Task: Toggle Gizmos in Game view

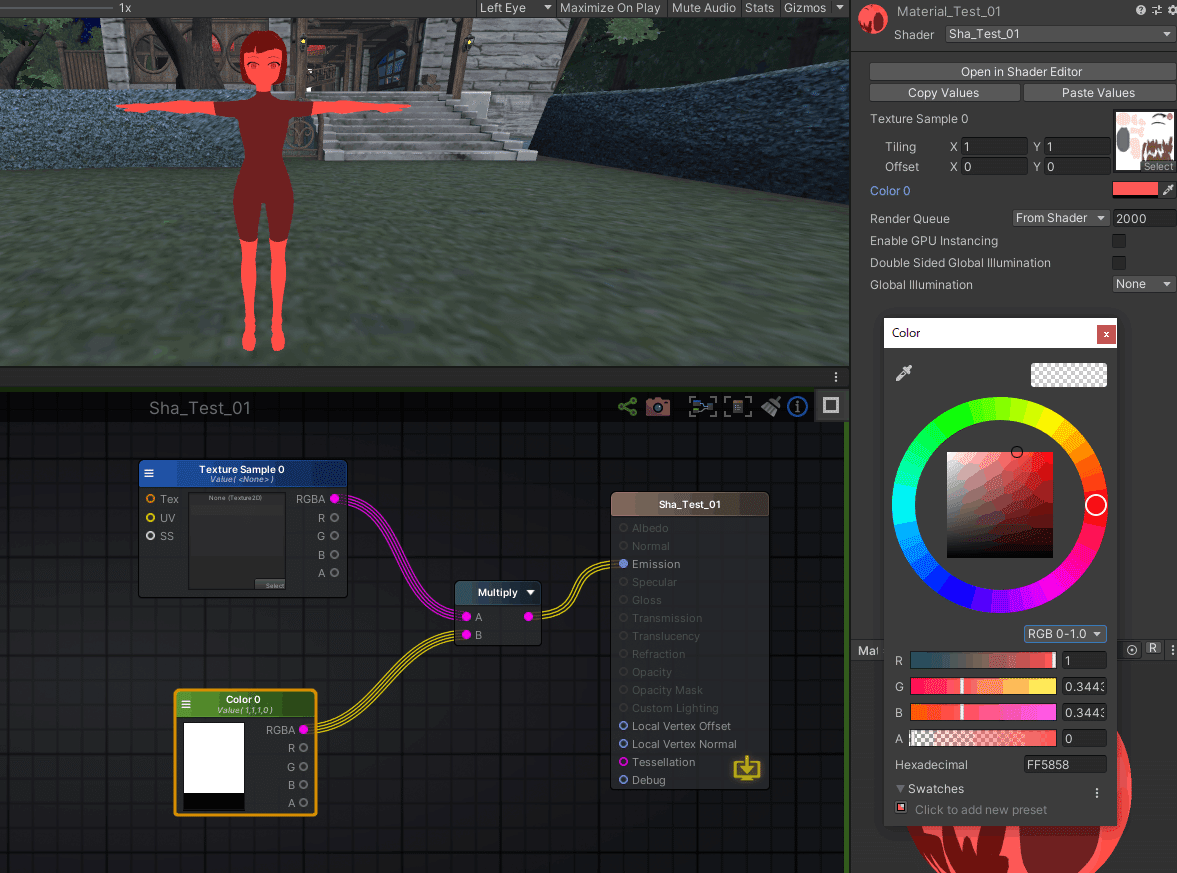Action: (805, 8)
